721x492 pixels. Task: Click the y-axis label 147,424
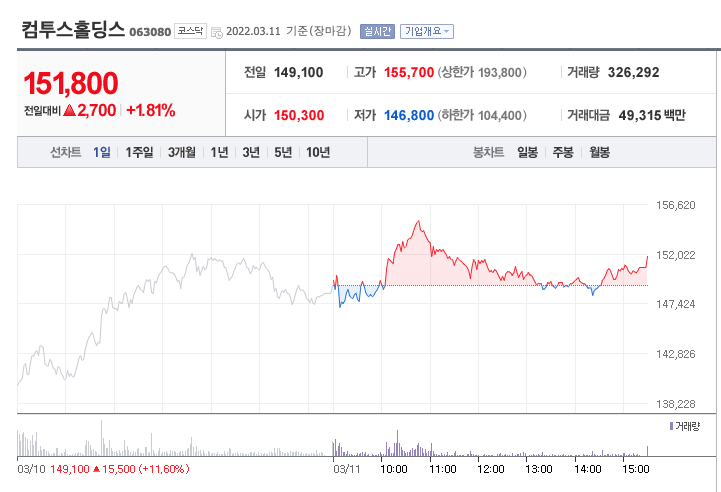(x=675, y=304)
